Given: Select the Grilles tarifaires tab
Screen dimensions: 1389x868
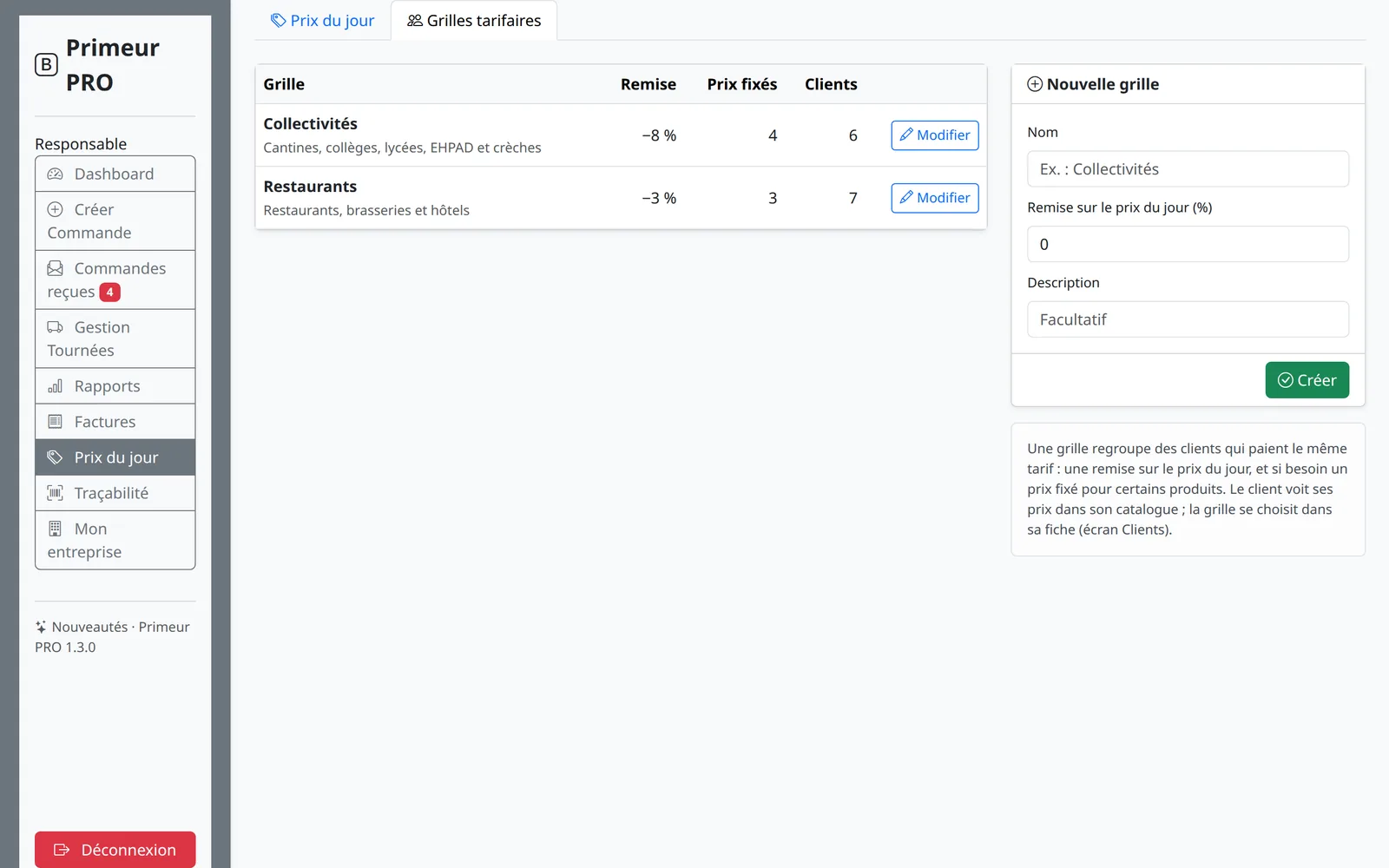Looking at the screenshot, I should 474,20.
